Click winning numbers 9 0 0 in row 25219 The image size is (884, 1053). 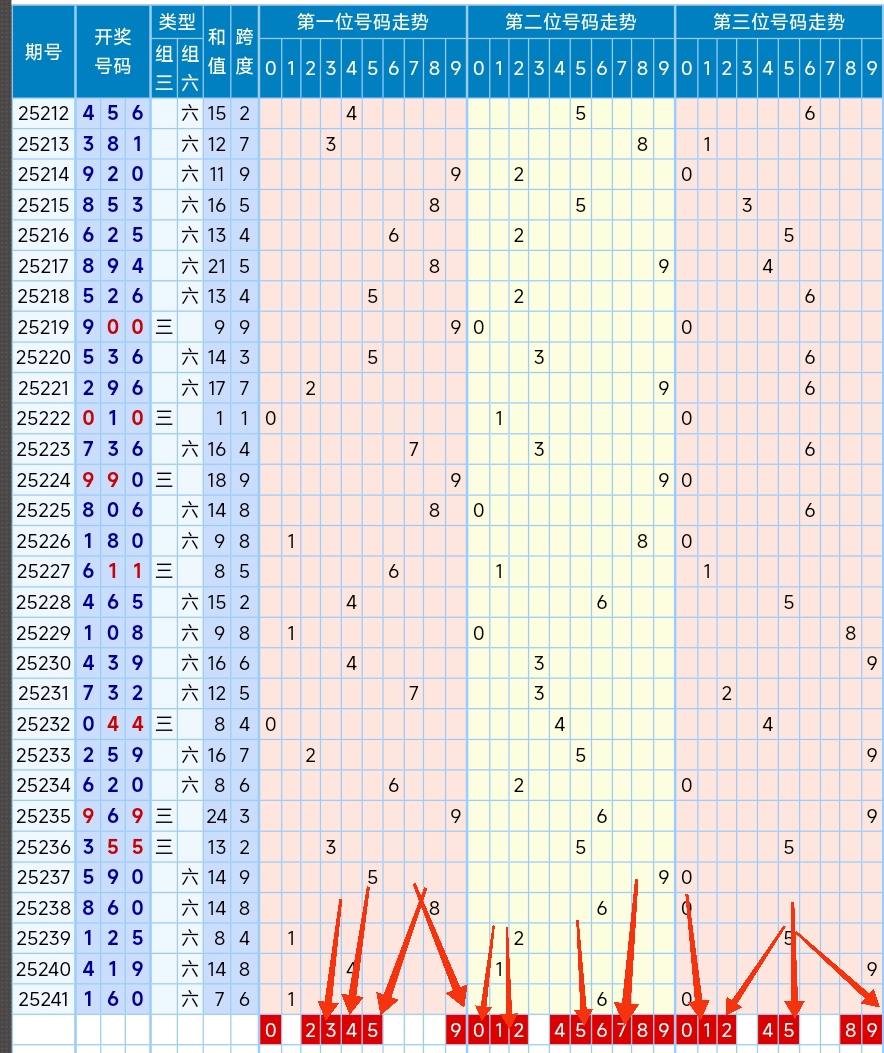coord(113,327)
